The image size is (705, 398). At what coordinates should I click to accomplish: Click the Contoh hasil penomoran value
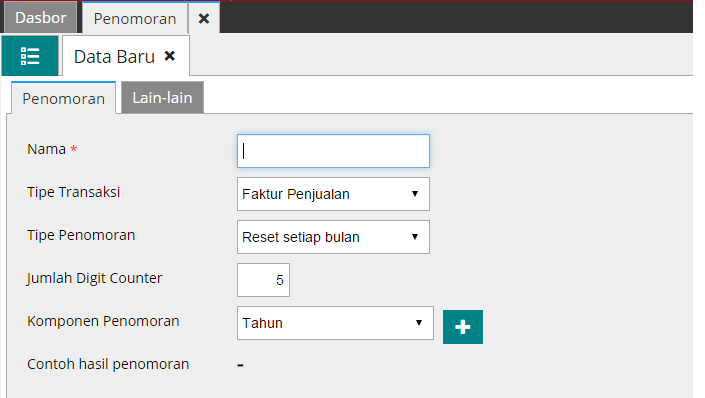click(241, 365)
